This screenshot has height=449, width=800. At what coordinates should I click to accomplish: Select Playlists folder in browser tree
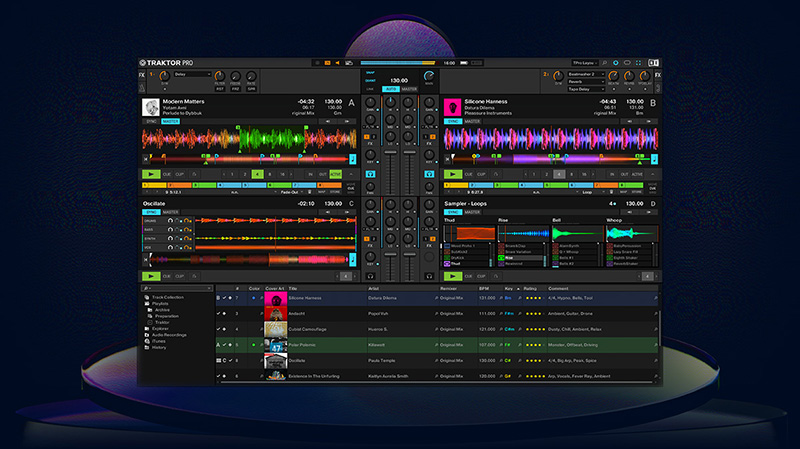(160, 304)
